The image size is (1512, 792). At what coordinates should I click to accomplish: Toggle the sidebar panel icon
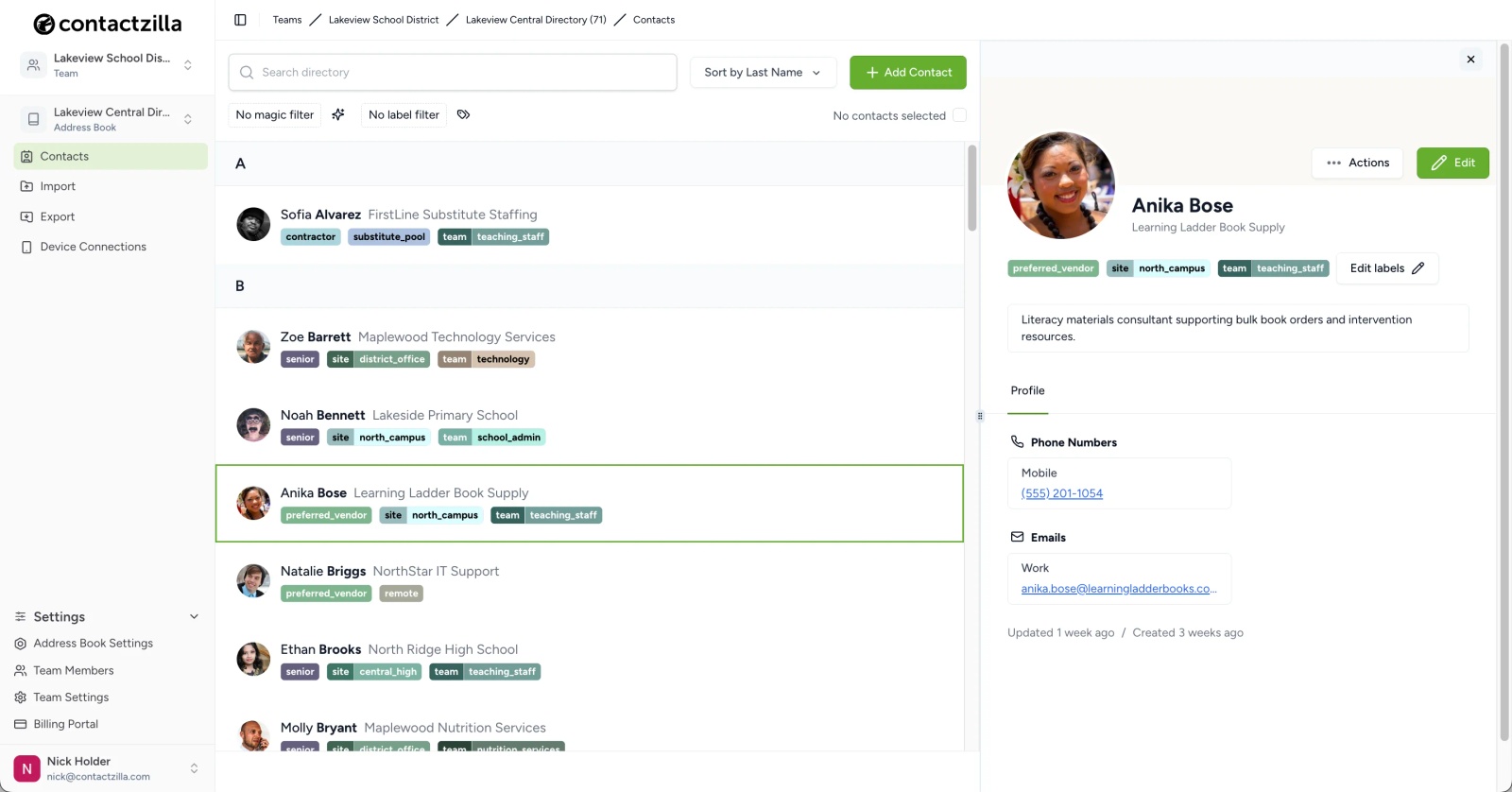click(x=240, y=20)
